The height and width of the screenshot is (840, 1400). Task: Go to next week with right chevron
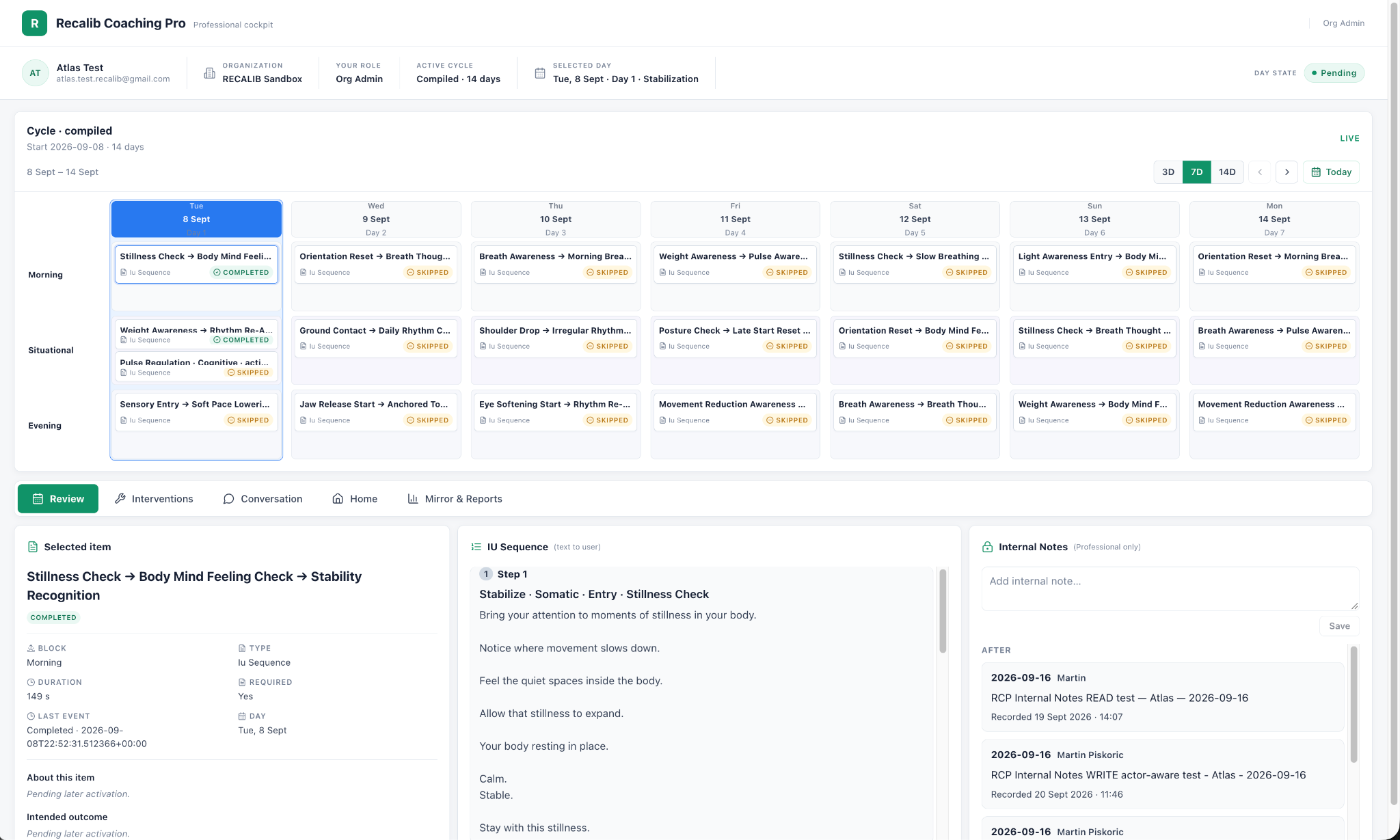[1287, 172]
